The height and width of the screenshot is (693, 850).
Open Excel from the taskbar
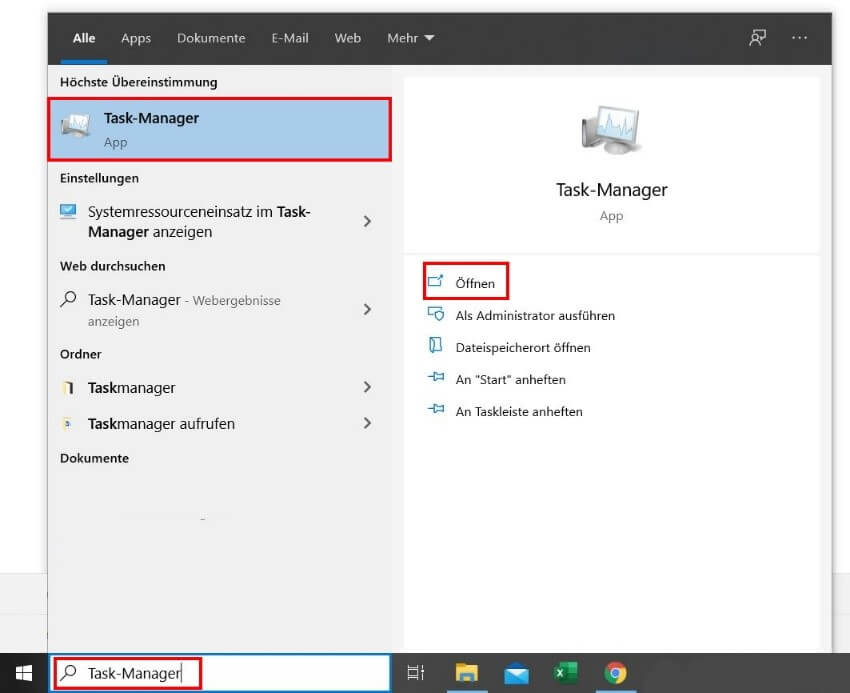pos(566,673)
